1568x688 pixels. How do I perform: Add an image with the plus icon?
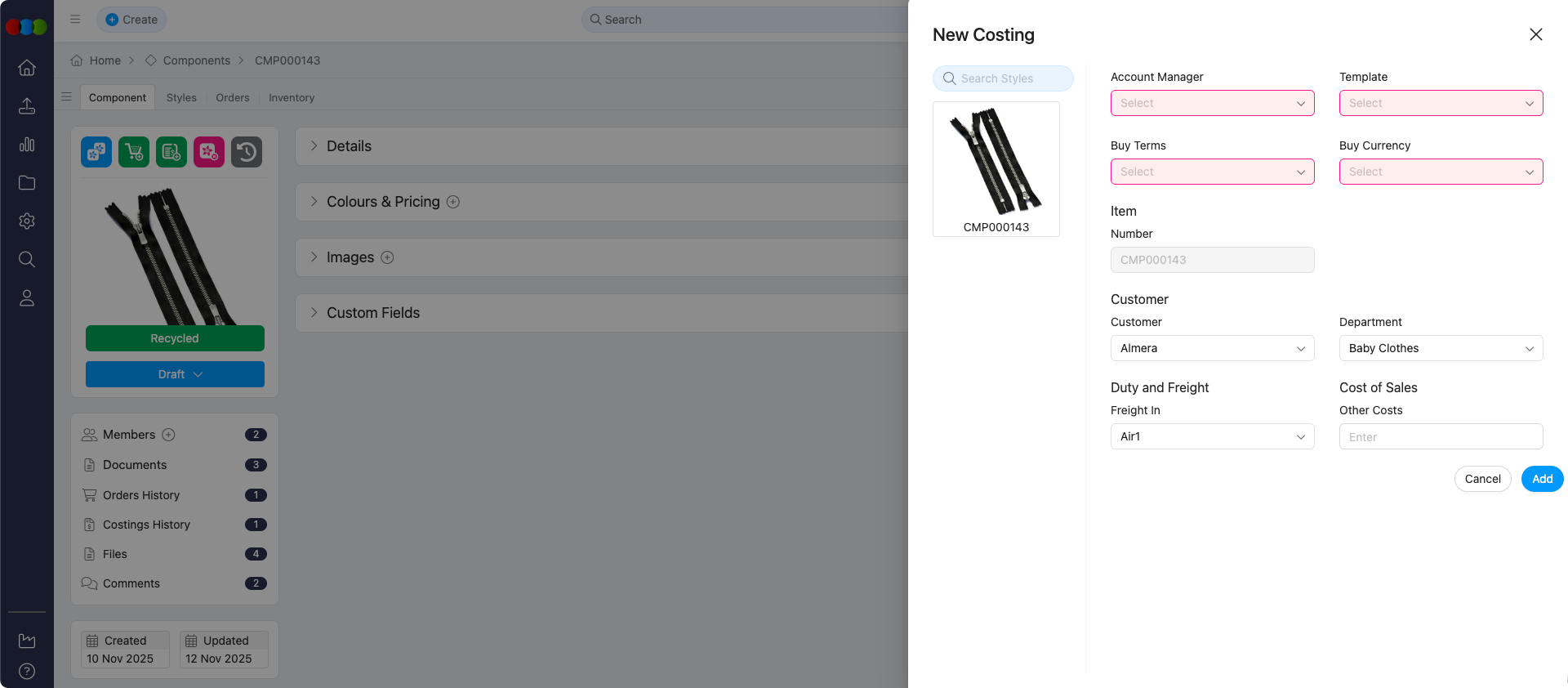click(x=388, y=257)
